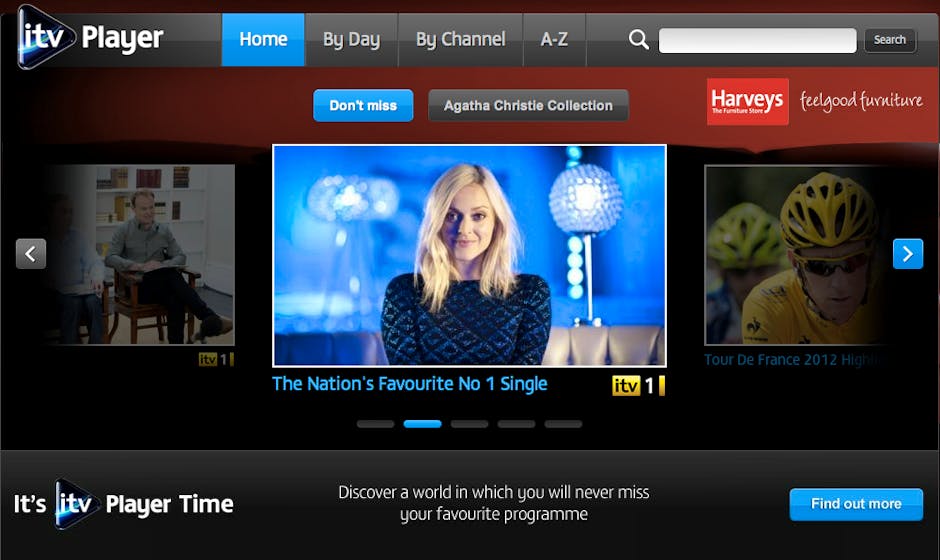Select the third carousel indicator dash
Viewport: 940px width, 560px height.
[469, 424]
